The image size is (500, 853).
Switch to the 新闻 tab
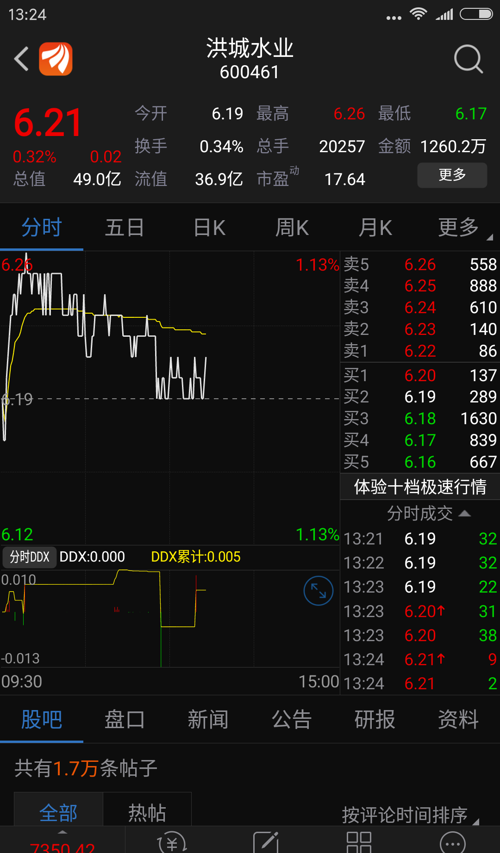[208, 720]
